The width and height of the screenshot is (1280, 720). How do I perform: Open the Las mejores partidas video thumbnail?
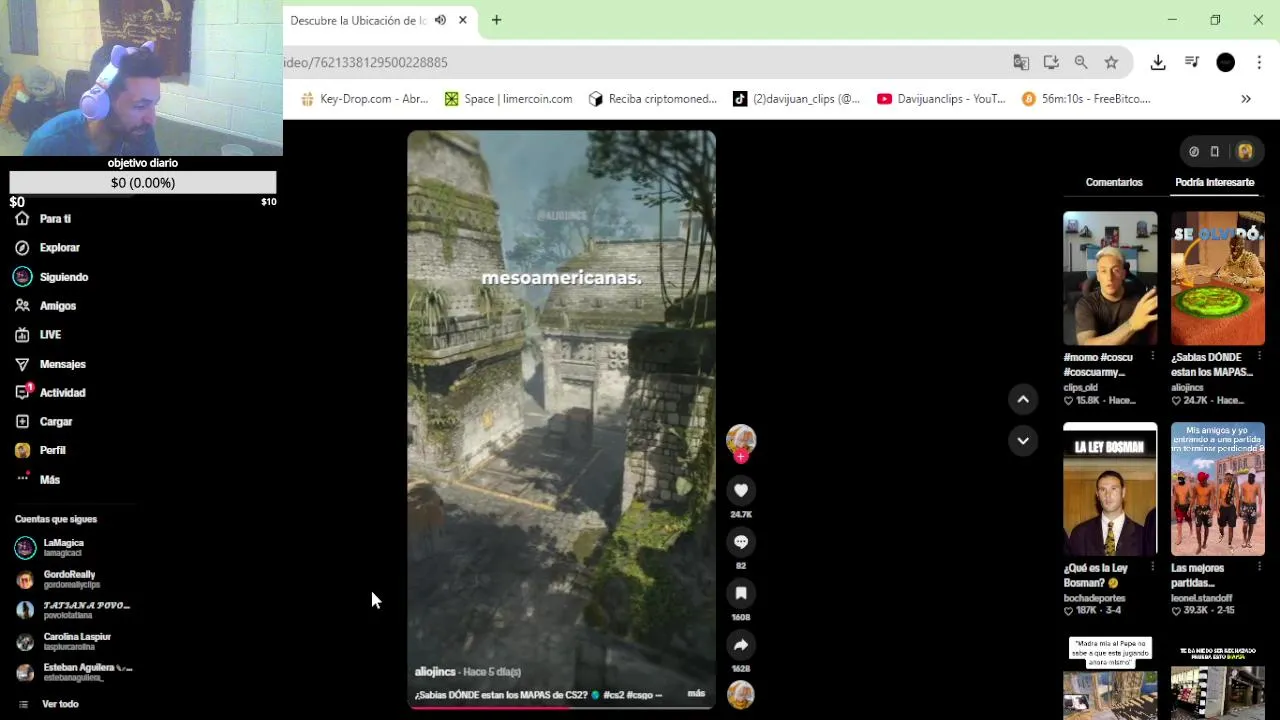[1218, 489]
